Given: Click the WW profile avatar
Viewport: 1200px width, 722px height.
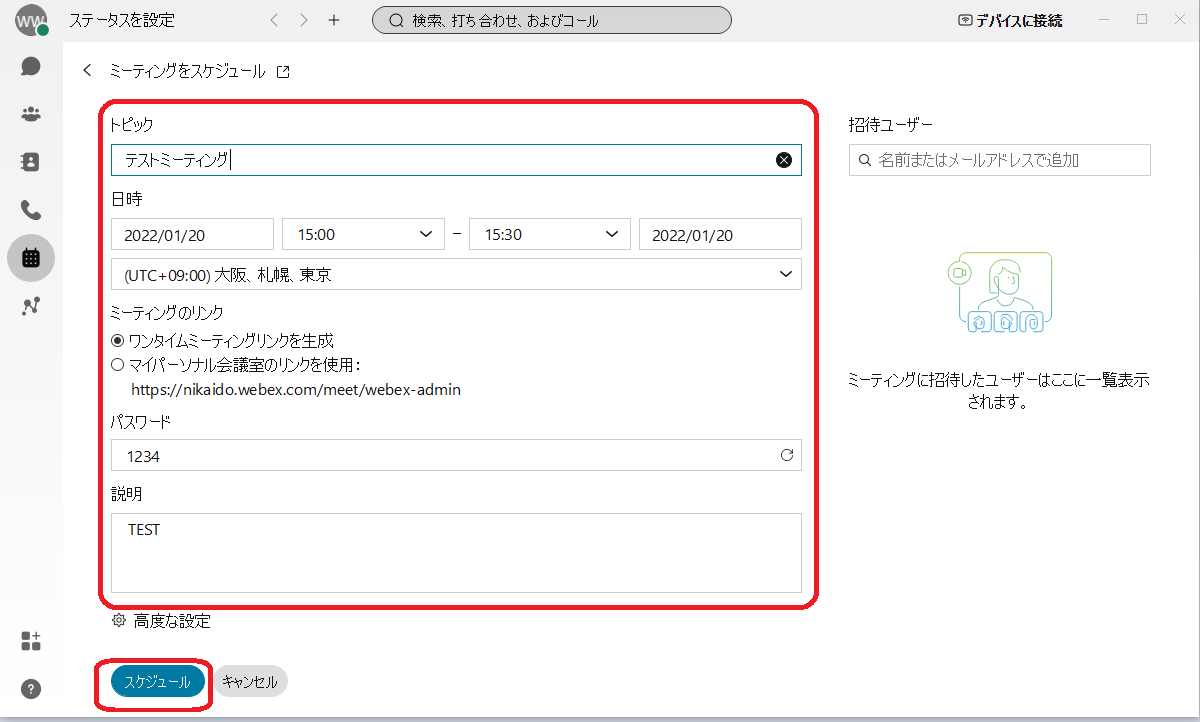Looking at the screenshot, I should click(31, 20).
